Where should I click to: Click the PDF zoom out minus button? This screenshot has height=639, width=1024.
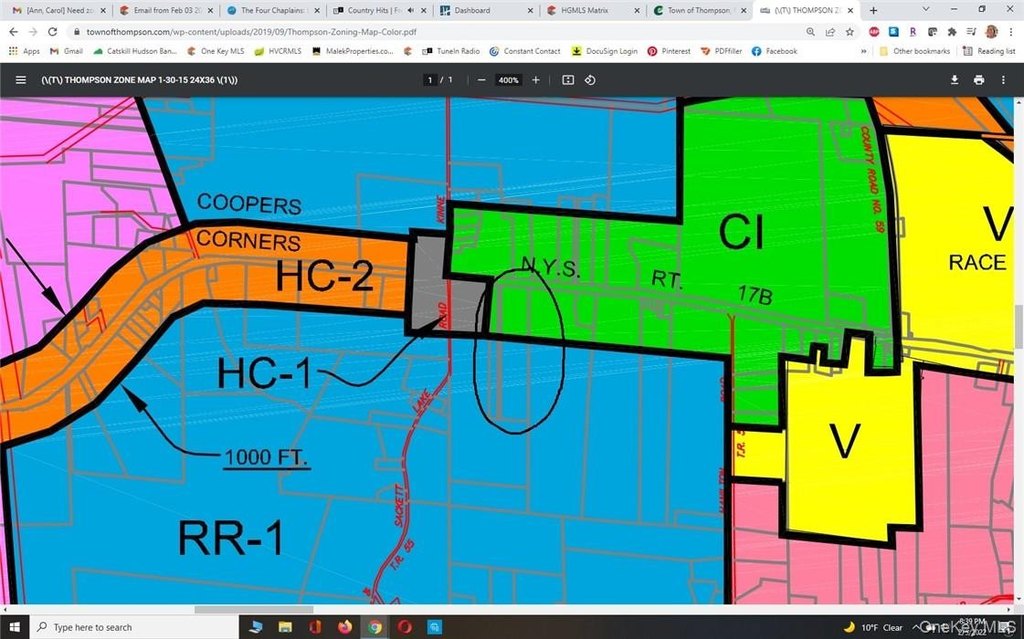pos(481,80)
